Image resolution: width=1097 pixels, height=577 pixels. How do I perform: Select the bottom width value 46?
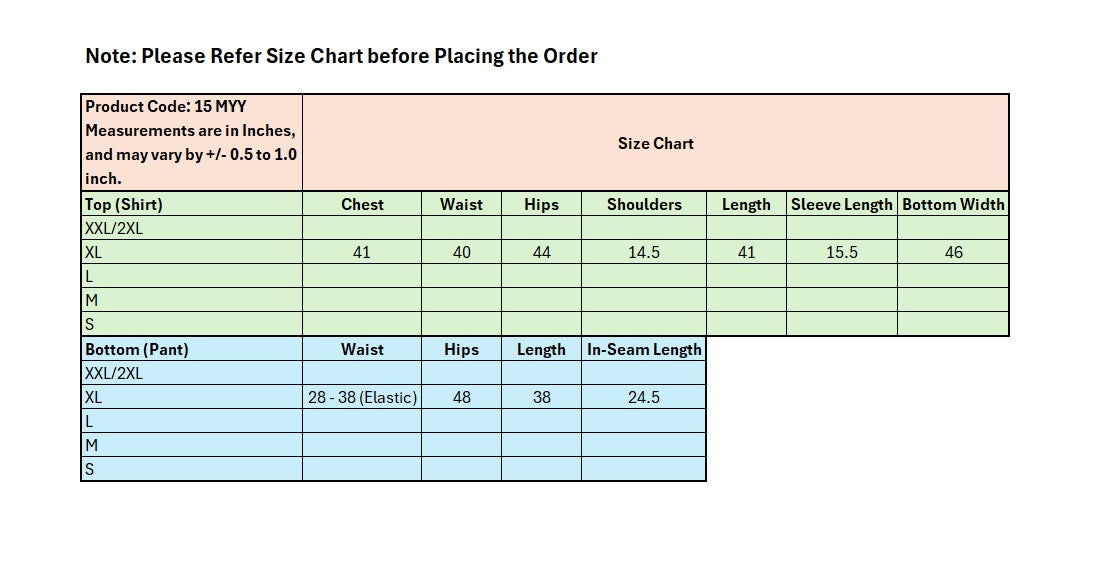tap(953, 252)
